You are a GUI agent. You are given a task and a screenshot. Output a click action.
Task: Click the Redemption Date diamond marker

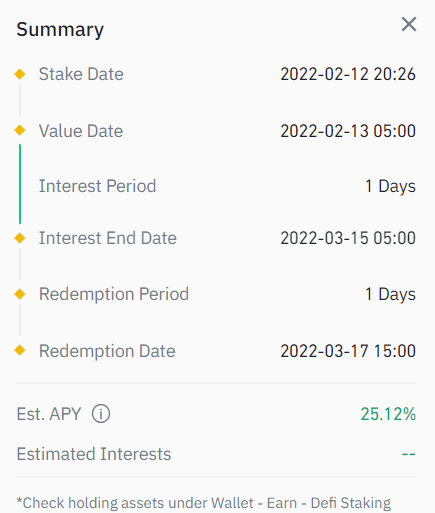click(20, 350)
